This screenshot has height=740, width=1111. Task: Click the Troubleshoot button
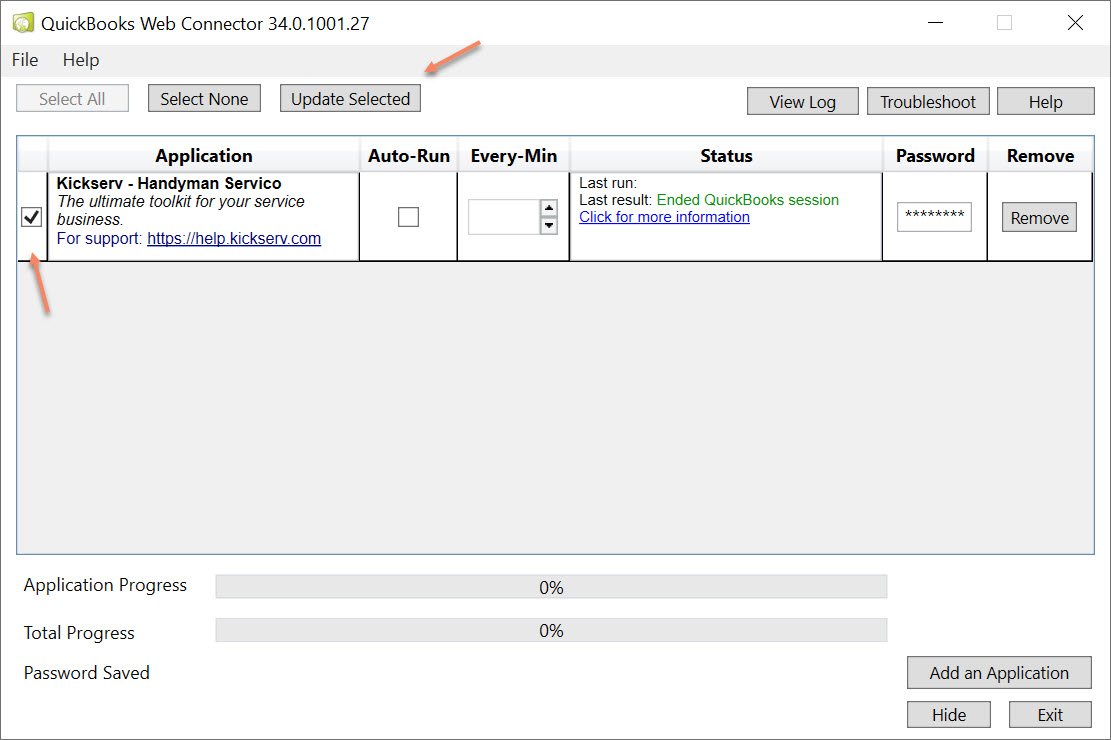(x=928, y=101)
